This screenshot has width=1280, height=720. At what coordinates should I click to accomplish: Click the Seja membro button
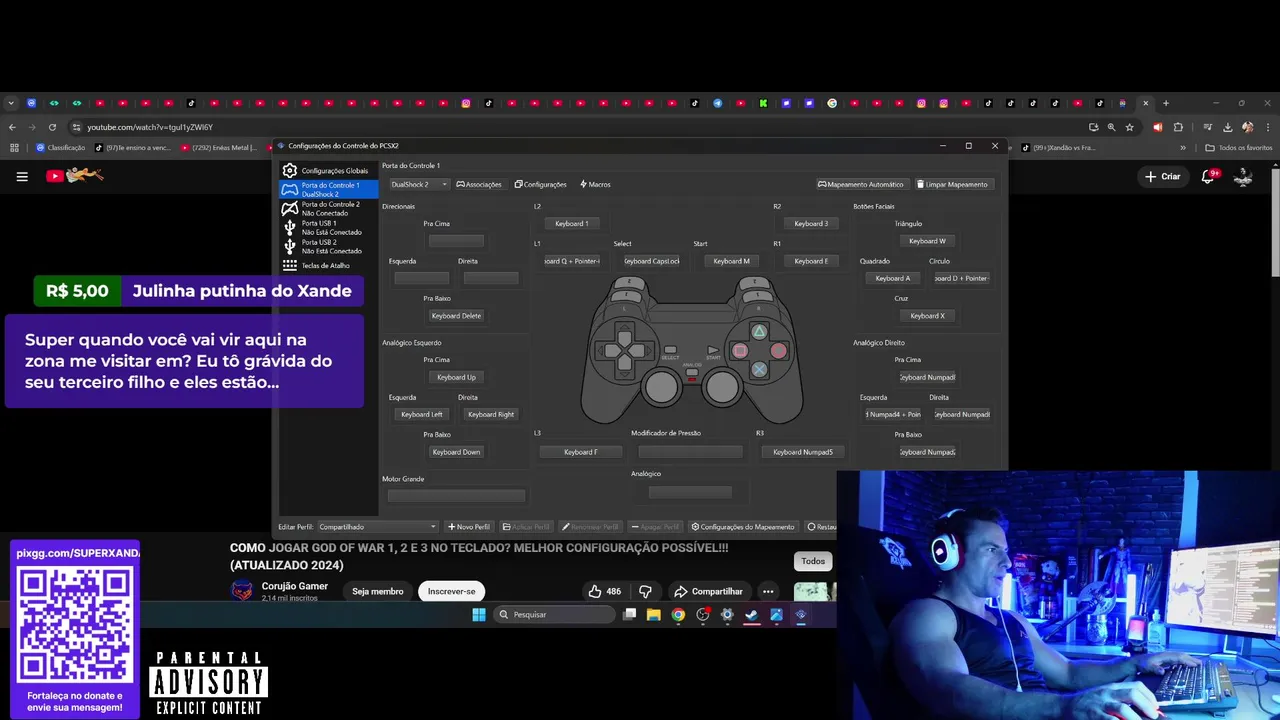click(x=378, y=591)
